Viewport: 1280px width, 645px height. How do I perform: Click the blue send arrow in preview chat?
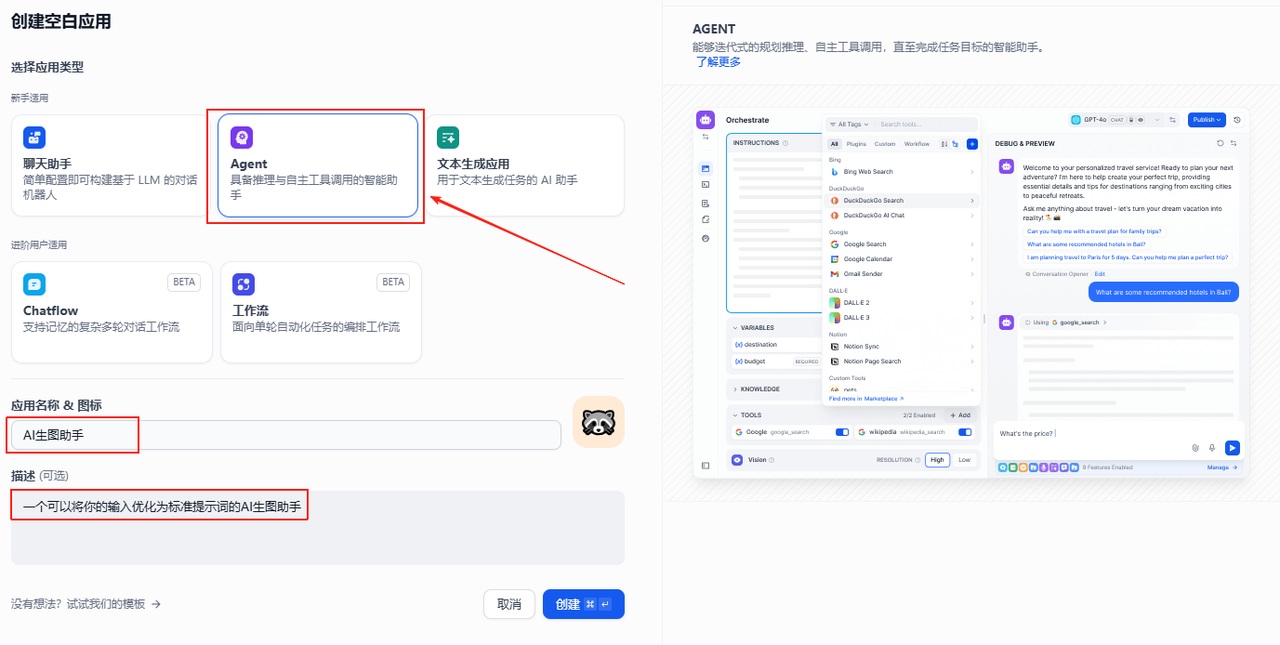click(x=1232, y=448)
